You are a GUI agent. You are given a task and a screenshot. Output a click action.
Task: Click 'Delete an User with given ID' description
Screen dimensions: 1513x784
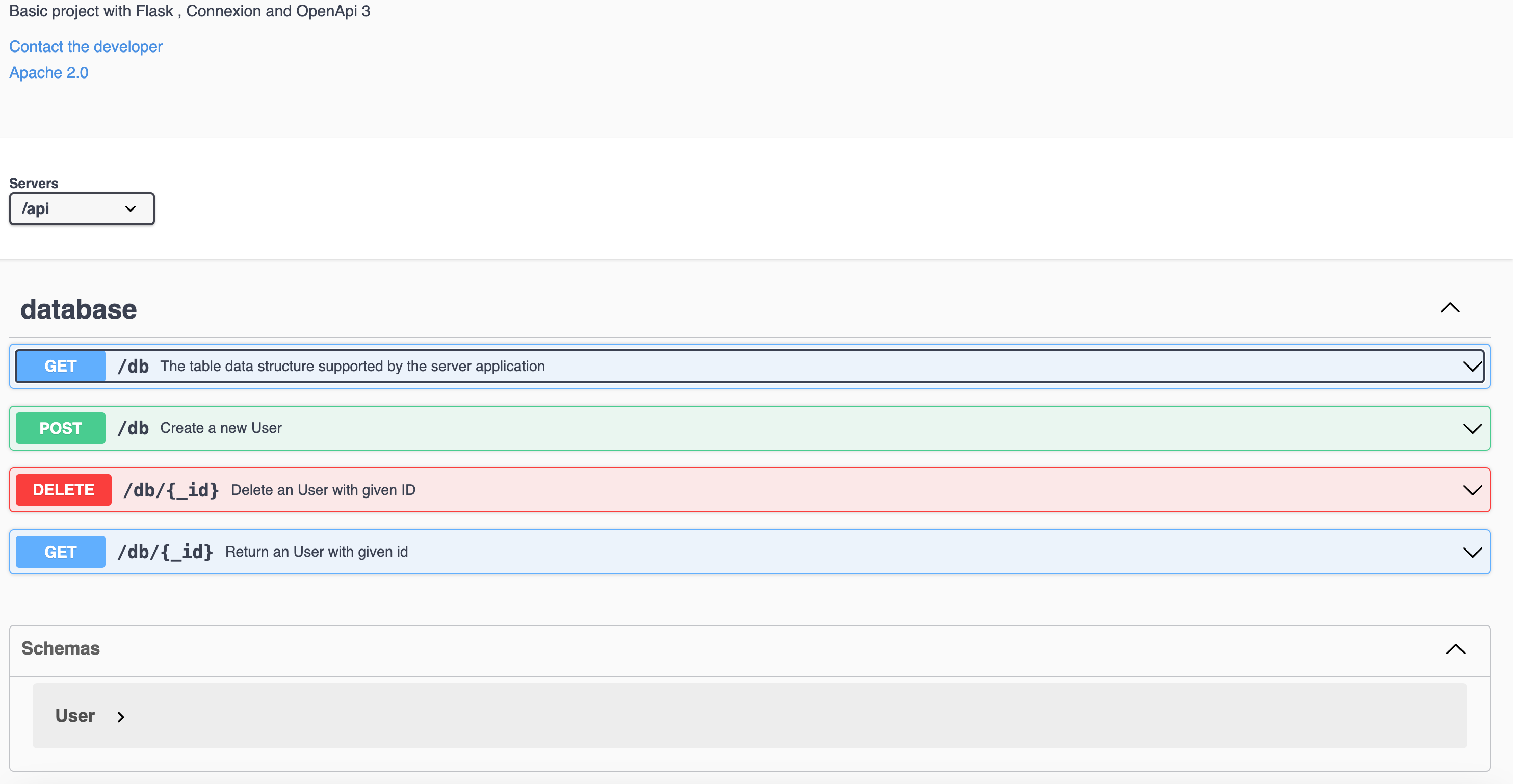[x=323, y=490]
